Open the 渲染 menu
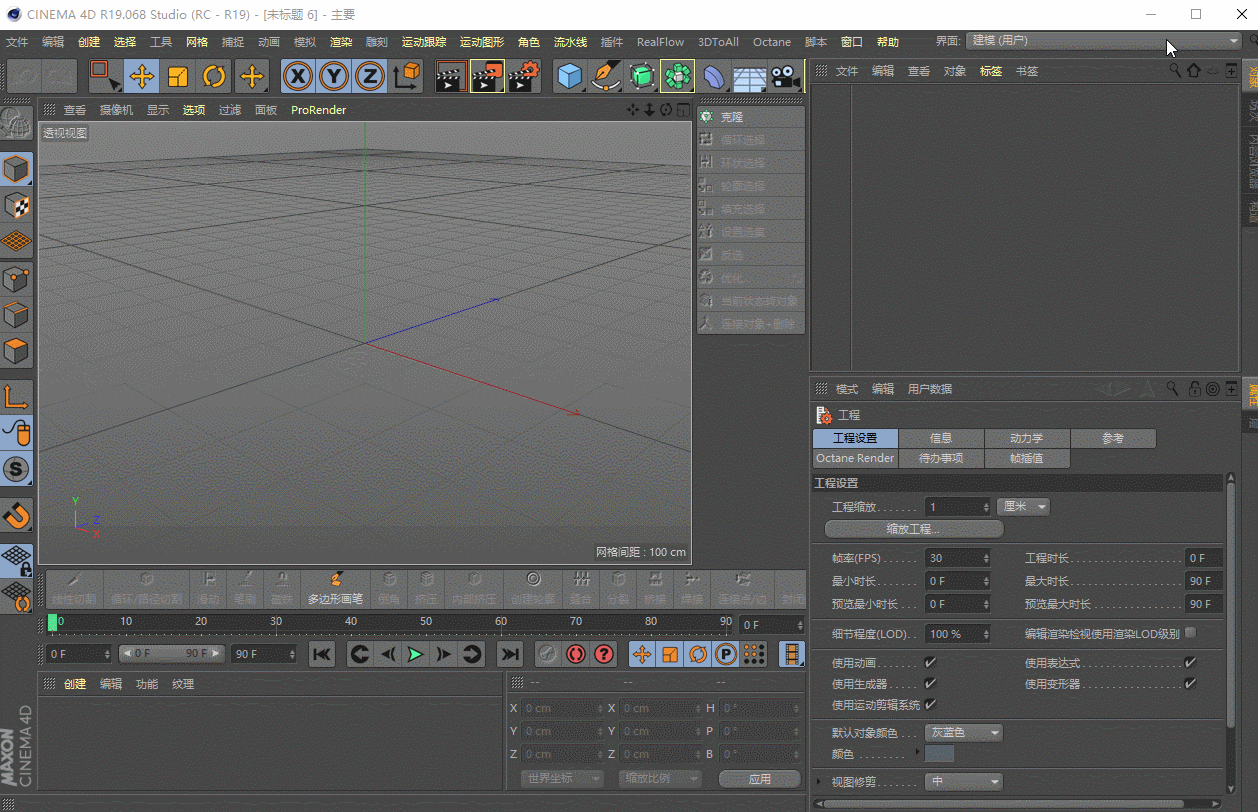Image resolution: width=1258 pixels, height=812 pixels. point(341,42)
